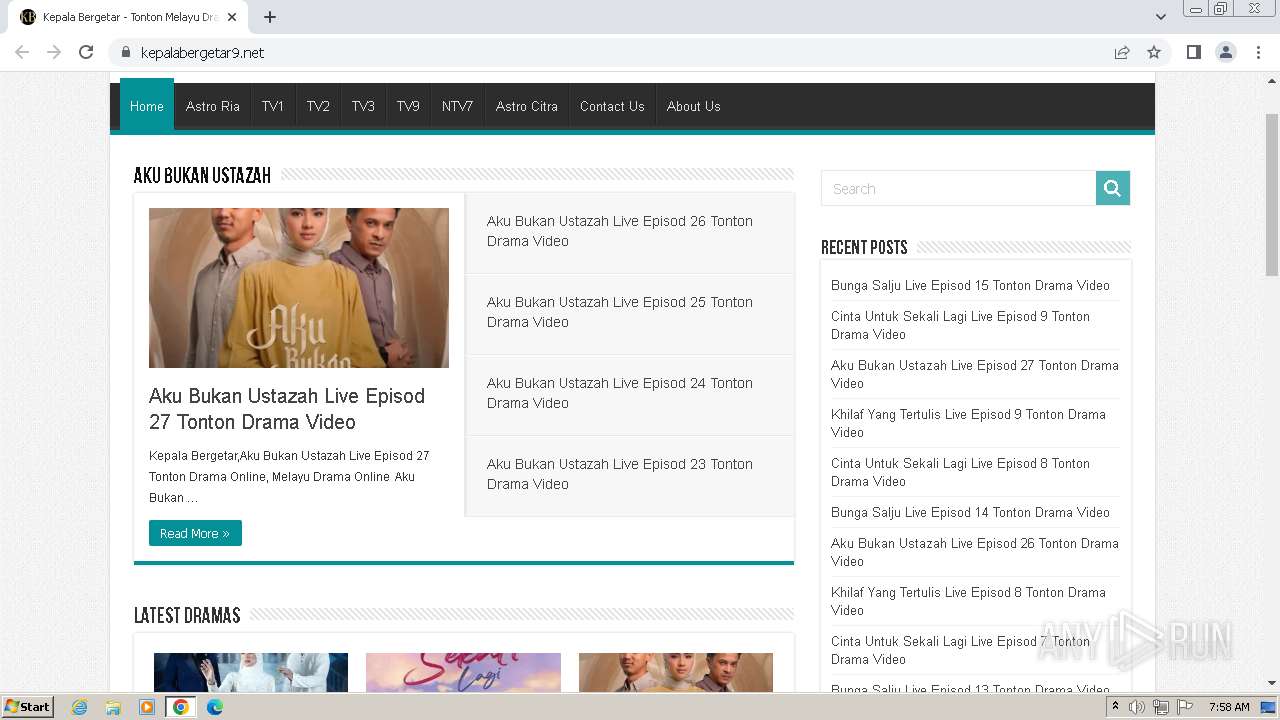
Task: Click the teal search magnifier button
Action: 1113,188
